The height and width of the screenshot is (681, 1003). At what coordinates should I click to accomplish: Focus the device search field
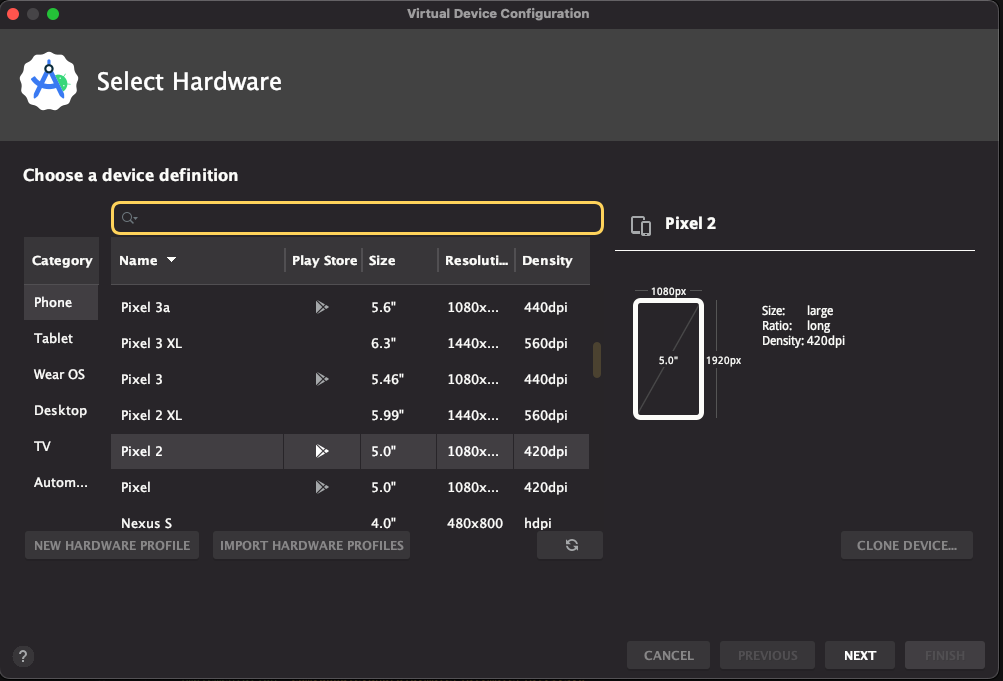coord(358,218)
